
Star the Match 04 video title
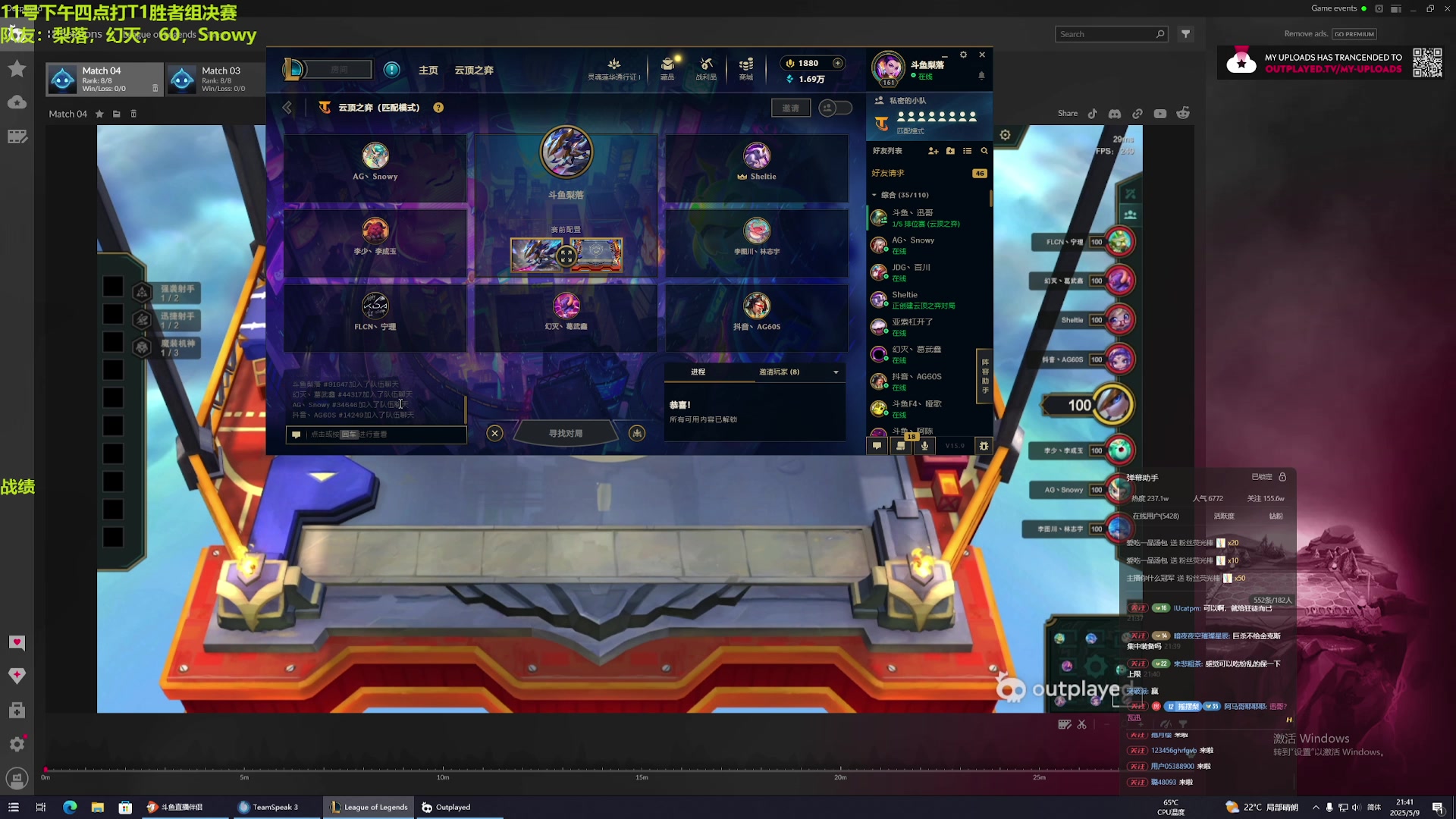click(x=99, y=114)
